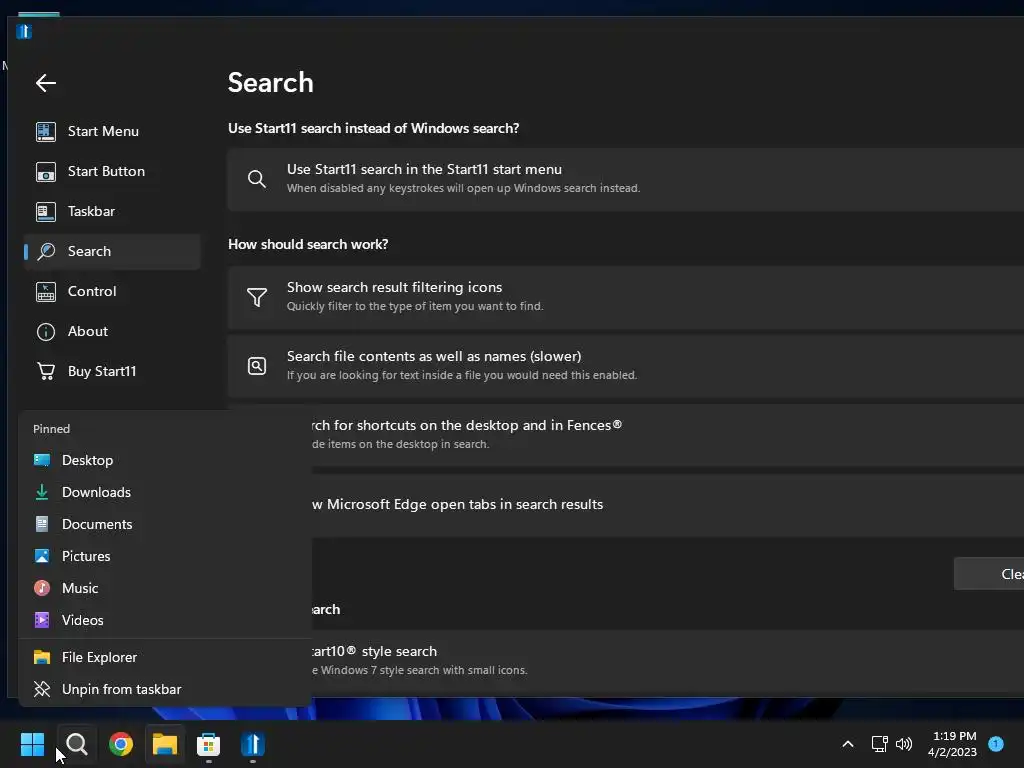Viewport: 1024px width, 768px height.
Task: Click the Start11 window title icon
Action: [x=24, y=31]
